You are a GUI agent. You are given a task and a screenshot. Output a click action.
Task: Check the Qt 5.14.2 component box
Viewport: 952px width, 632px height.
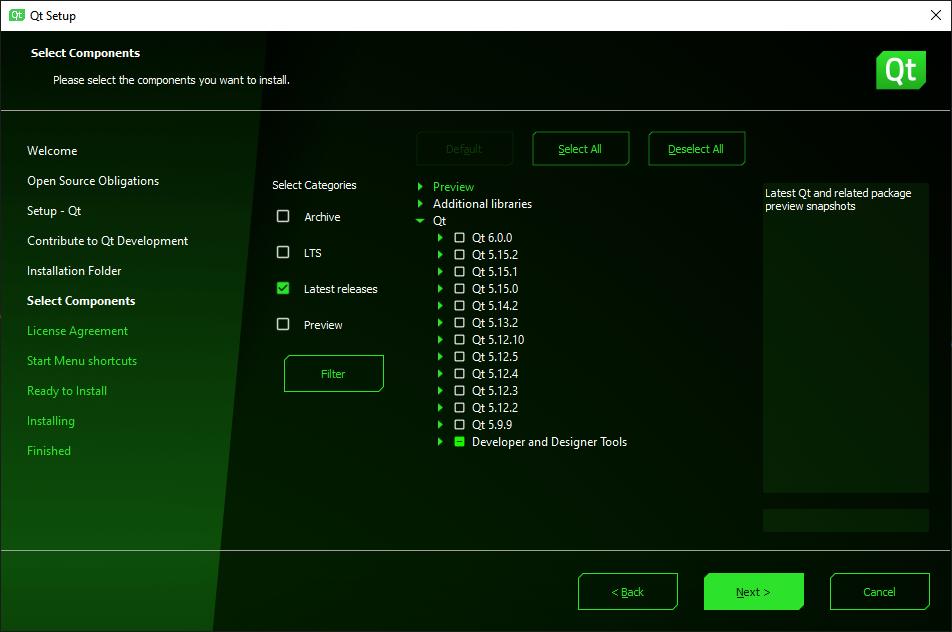point(460,305)
